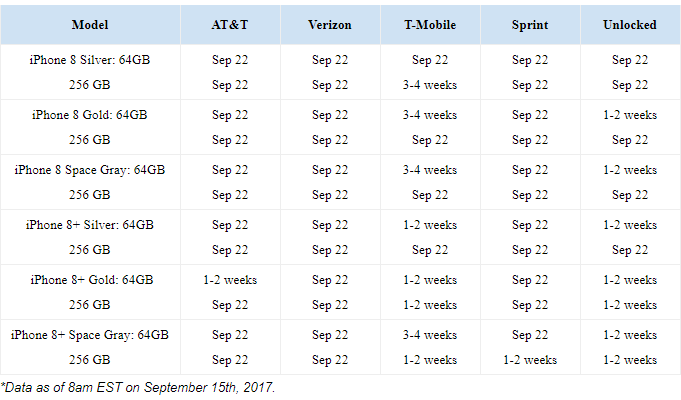Image resolution: width=681 pixels, height=400 pixels.
Task: Click the iPhone 8 Silver: 64GB row label
Action: tap(91, 60)
